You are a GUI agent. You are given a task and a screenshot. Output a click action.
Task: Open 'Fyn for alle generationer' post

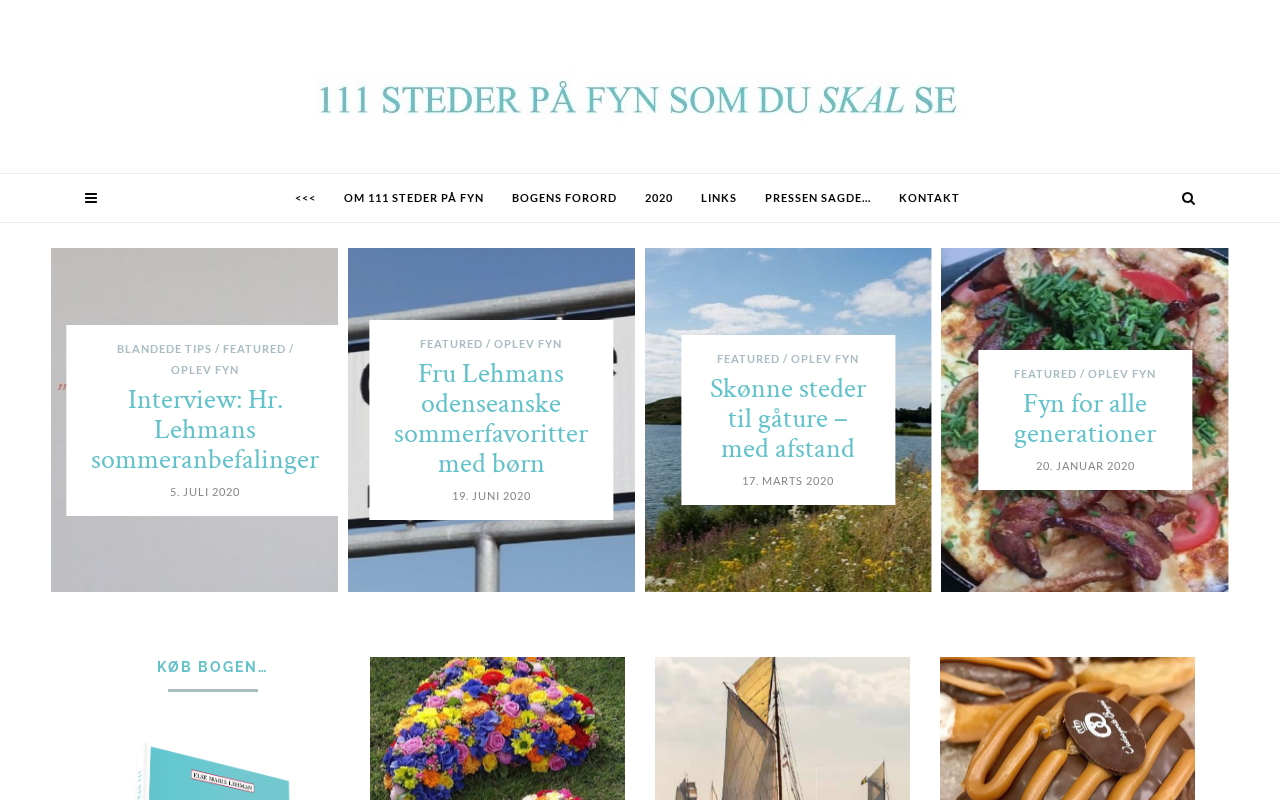[x=1085, y=418]
